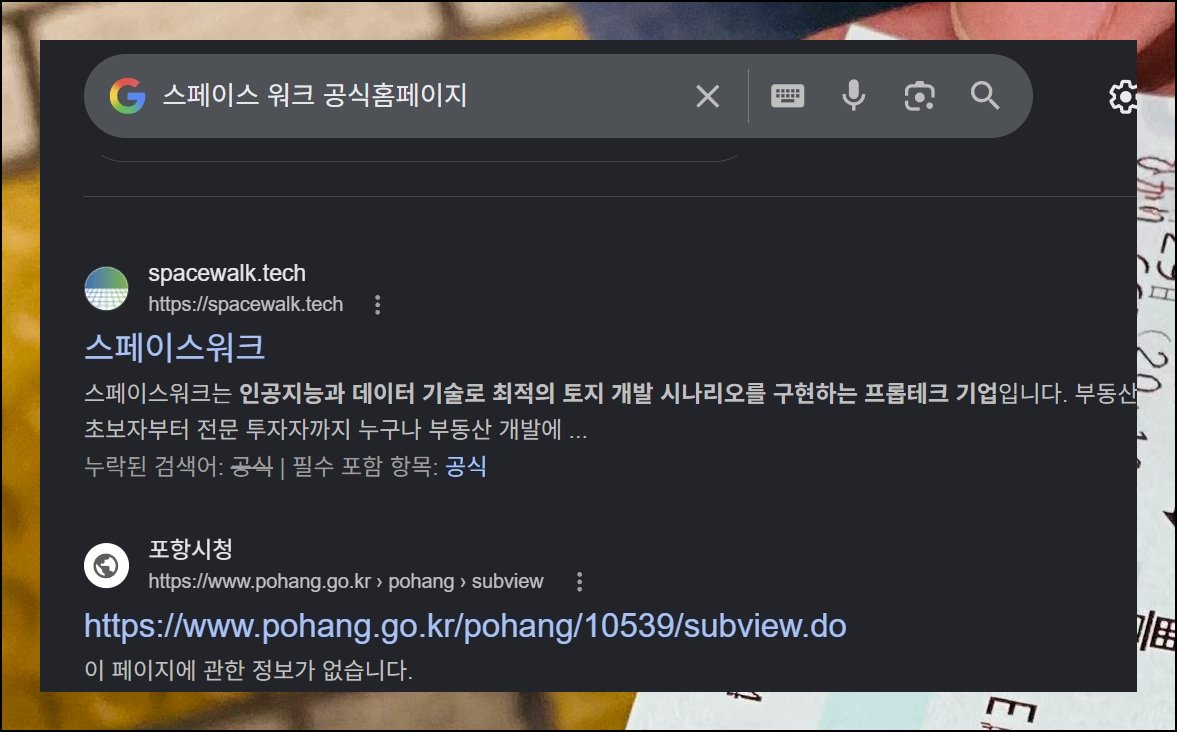Start voice search with microphone icon
The width and height of the screenshot is (1177, 732).
tap(853, 96)
